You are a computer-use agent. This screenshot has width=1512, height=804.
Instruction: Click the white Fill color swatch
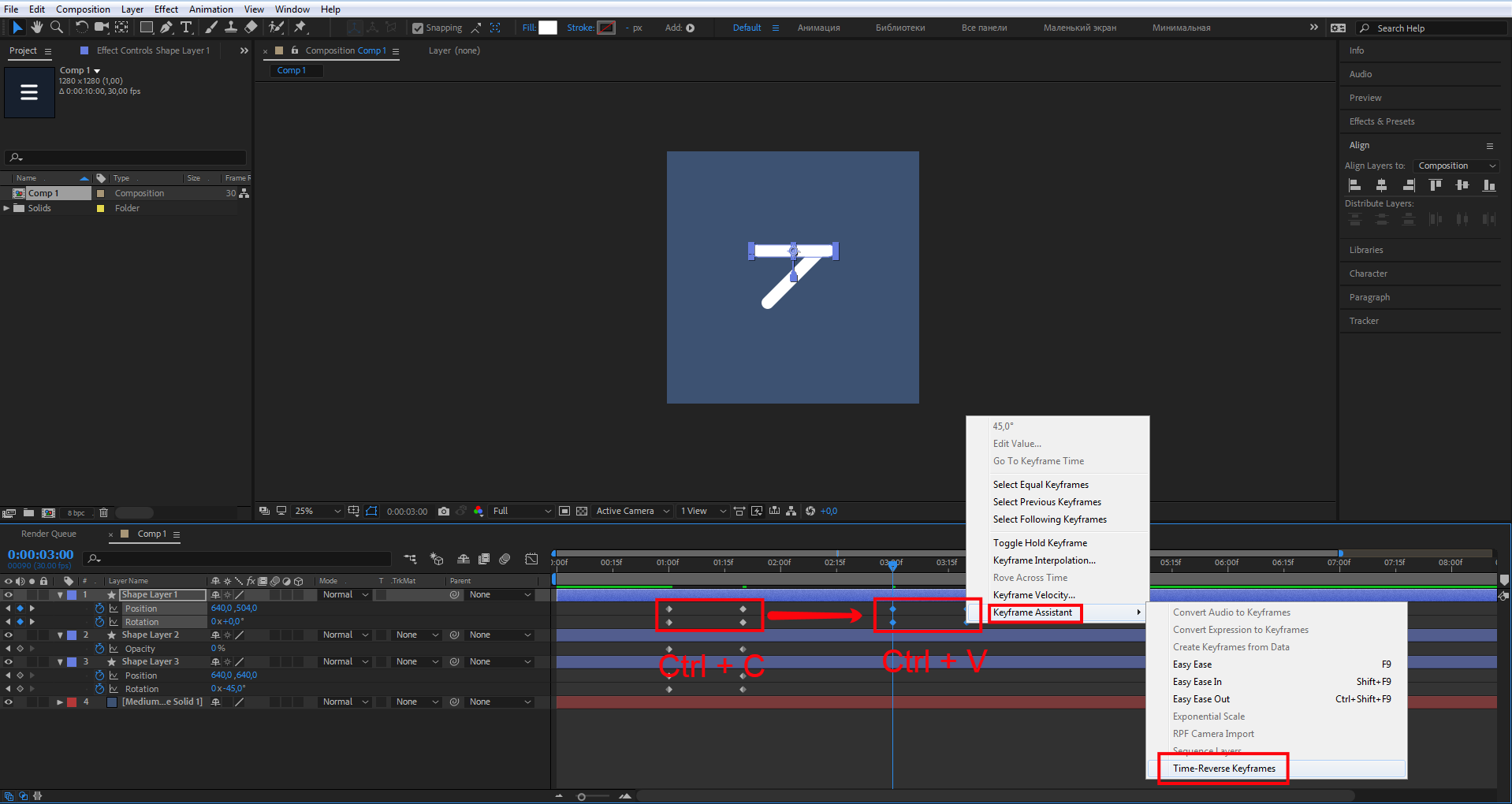pyautogui.click(x=548, y=28)
